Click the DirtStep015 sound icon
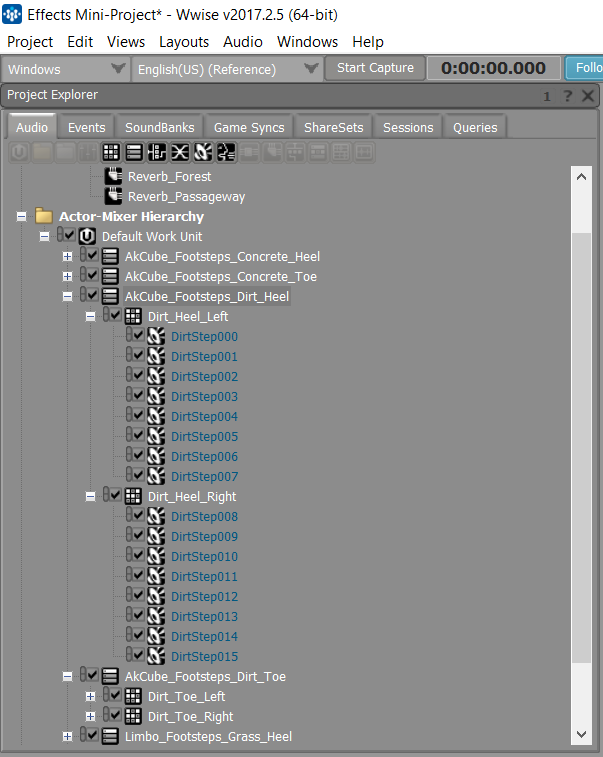 point(156,656)
